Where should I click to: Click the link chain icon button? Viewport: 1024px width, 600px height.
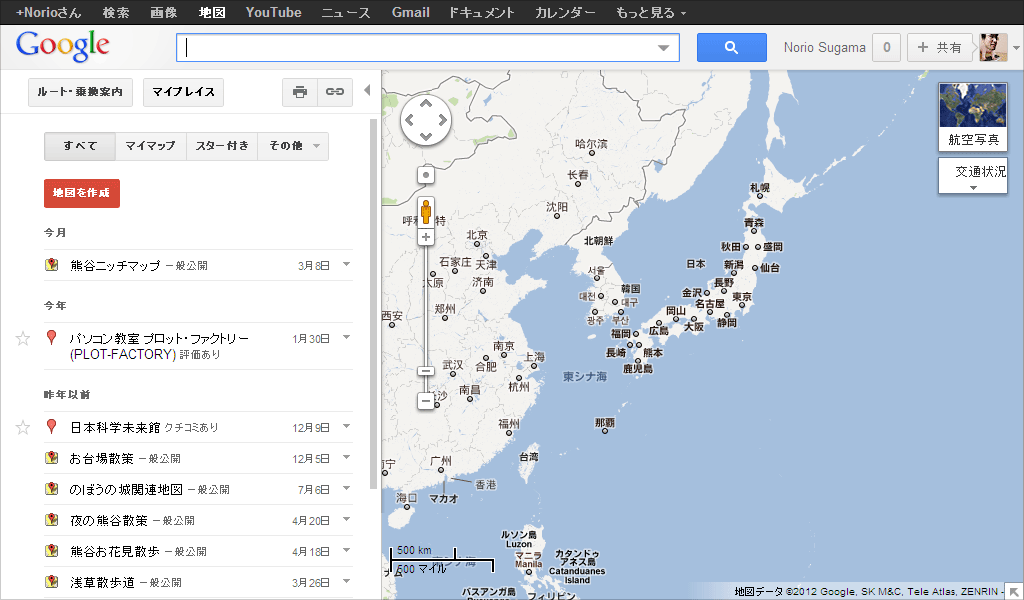pos(335,92)
